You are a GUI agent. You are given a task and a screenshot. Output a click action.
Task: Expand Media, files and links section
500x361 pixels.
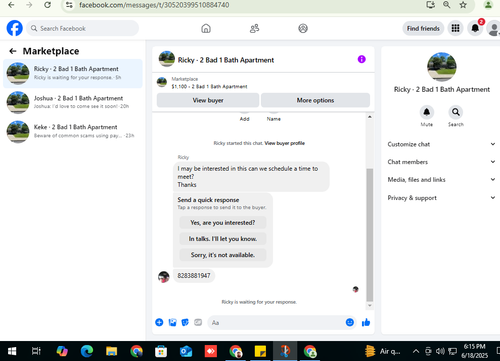click(x=441, y=179)
